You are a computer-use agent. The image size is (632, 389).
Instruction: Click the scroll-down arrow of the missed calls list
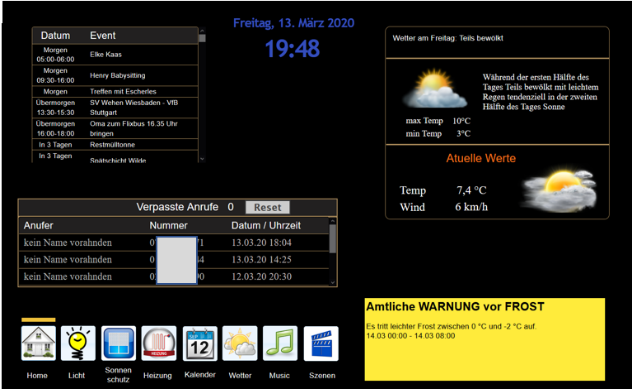tap(333, 283)
